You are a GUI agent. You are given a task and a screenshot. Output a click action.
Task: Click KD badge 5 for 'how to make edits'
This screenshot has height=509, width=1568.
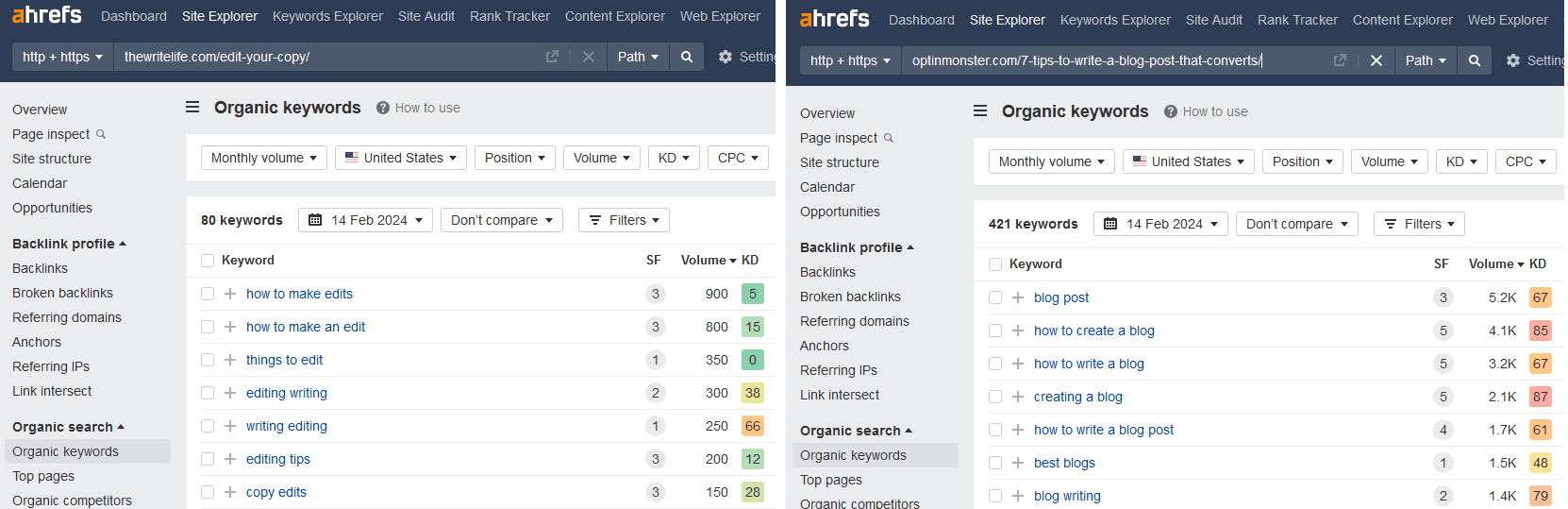click(753, 294)
